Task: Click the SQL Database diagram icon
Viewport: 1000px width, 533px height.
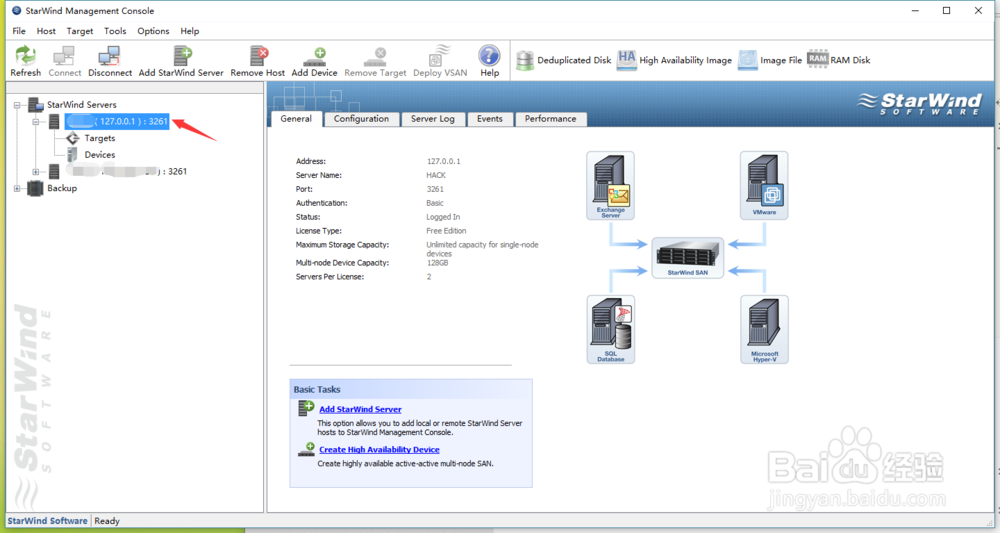Action: [x=610, y=330]
